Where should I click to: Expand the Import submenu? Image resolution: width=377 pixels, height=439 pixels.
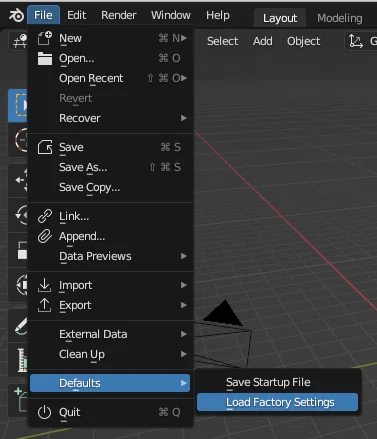[110, 285]
